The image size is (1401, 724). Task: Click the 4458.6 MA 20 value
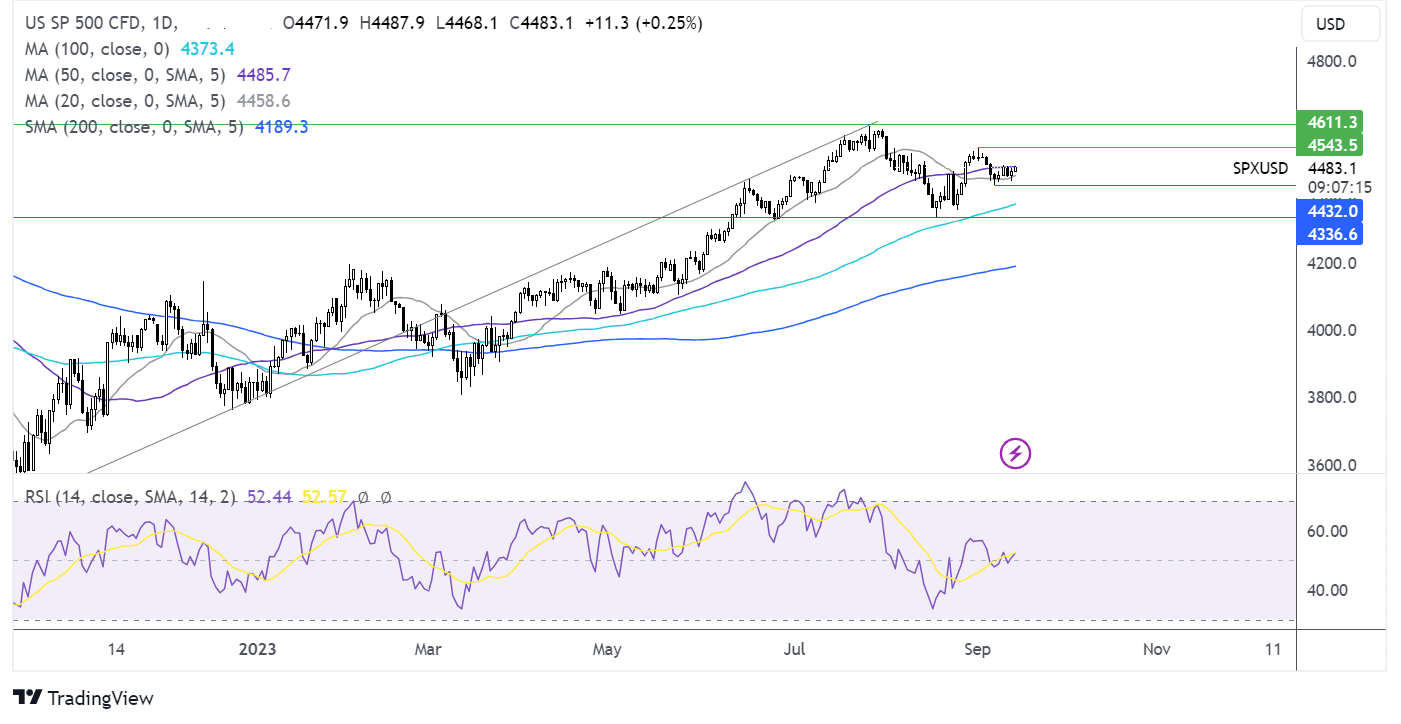(x=263, y=101)
